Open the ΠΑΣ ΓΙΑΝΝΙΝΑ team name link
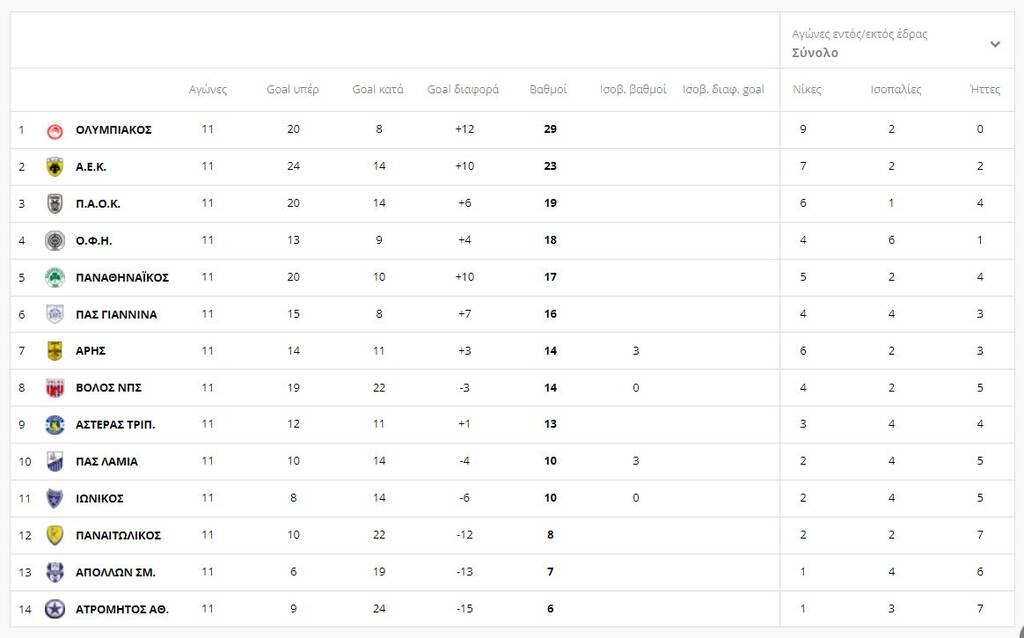 coord(116,315)
